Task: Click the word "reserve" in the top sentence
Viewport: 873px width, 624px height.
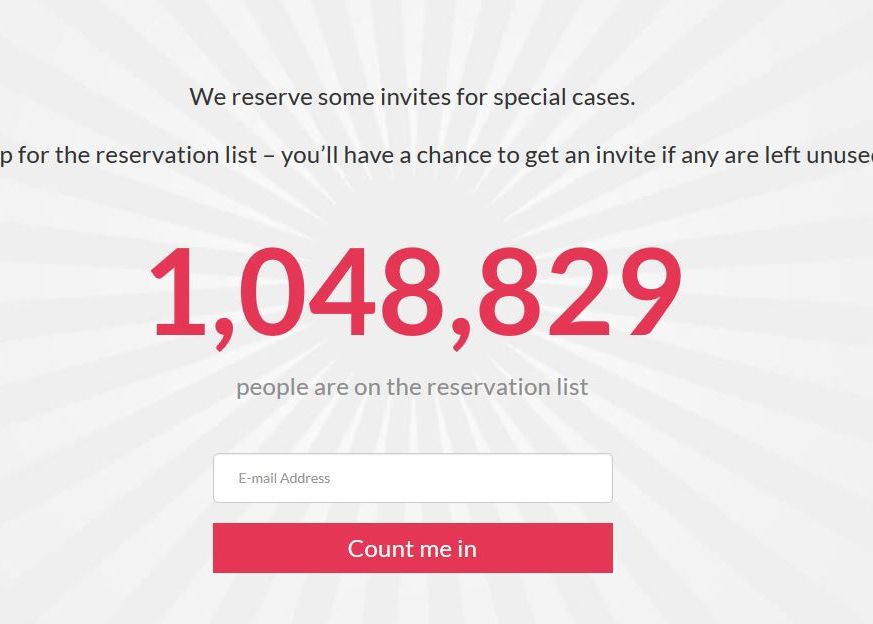Action: pyautogui.click(x=272, y=98)
